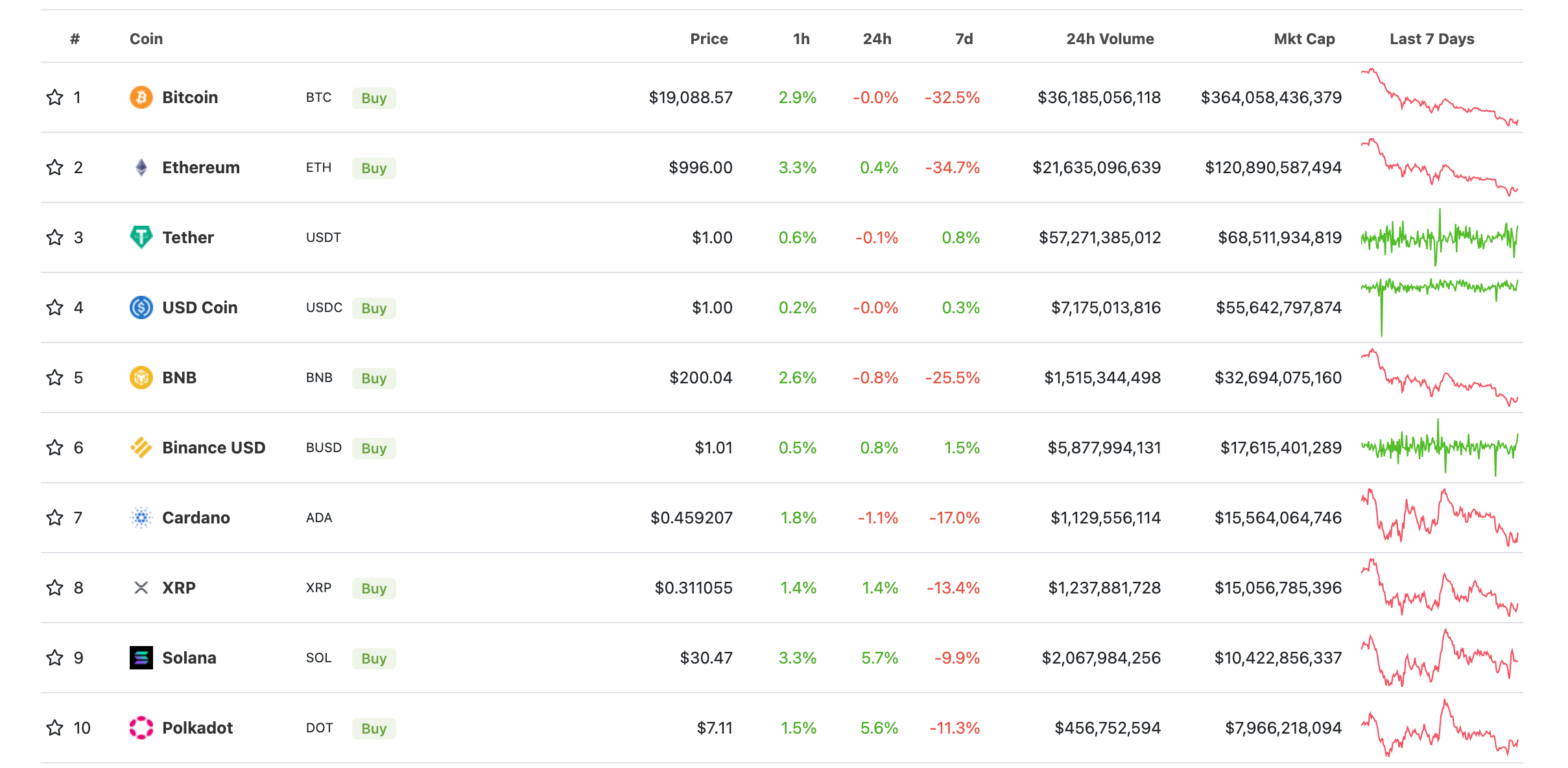
Task: Sort by 7d change column header
Action: click(x=964, y=39)
